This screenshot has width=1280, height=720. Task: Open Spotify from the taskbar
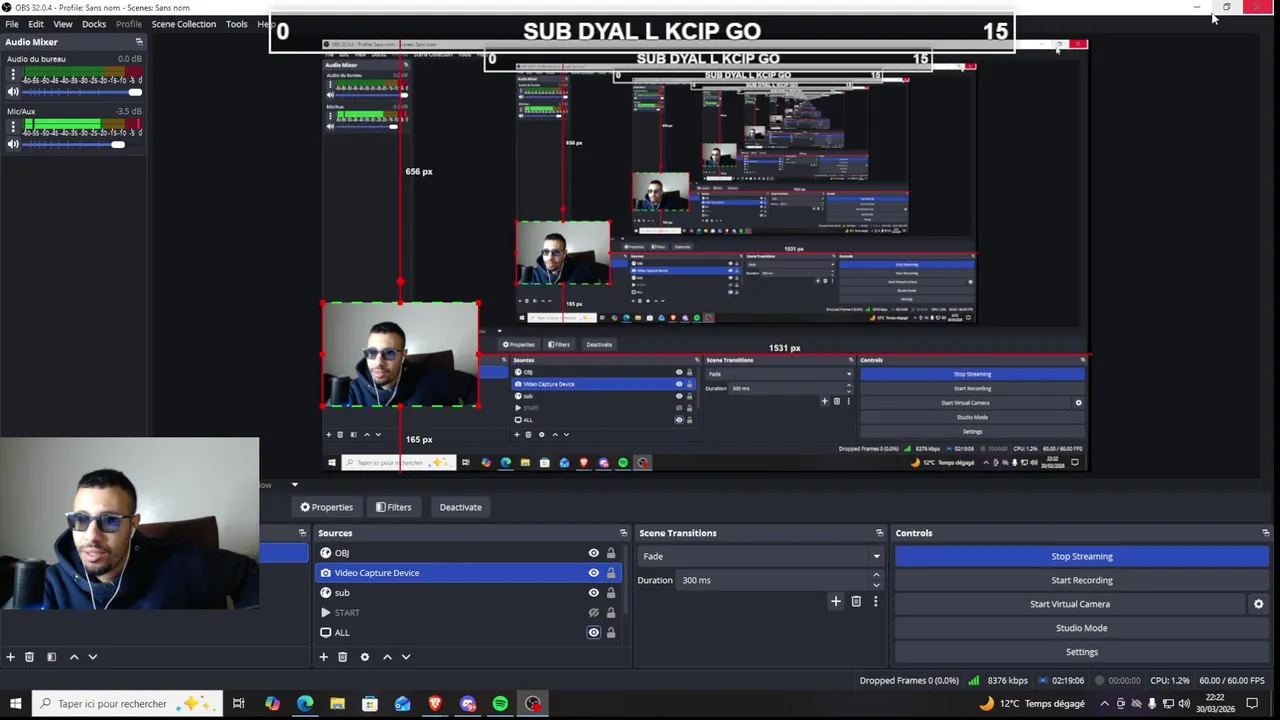point(500,704)
